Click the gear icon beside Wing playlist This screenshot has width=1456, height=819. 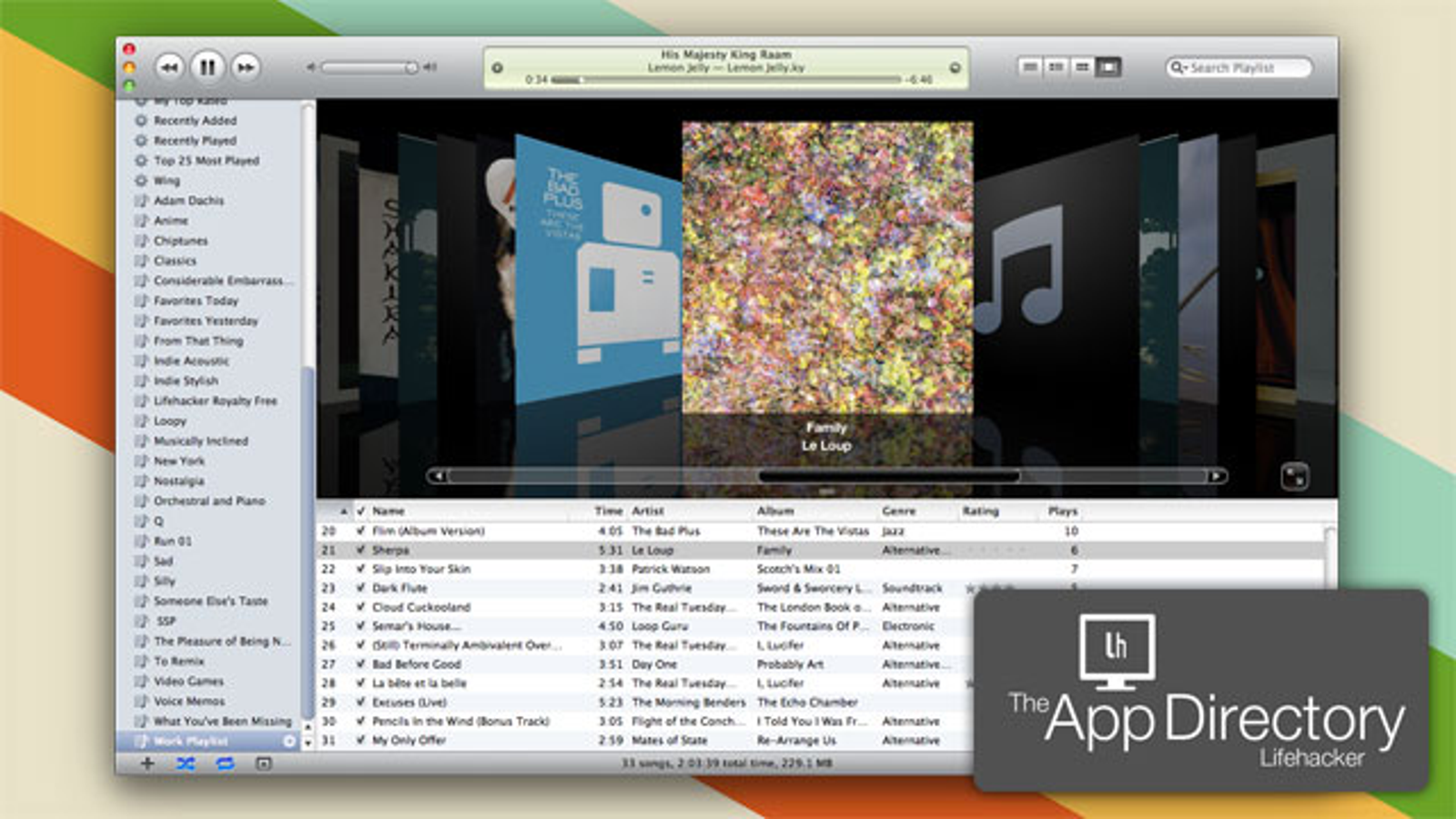pyautogui.click(x=141, y=180)
